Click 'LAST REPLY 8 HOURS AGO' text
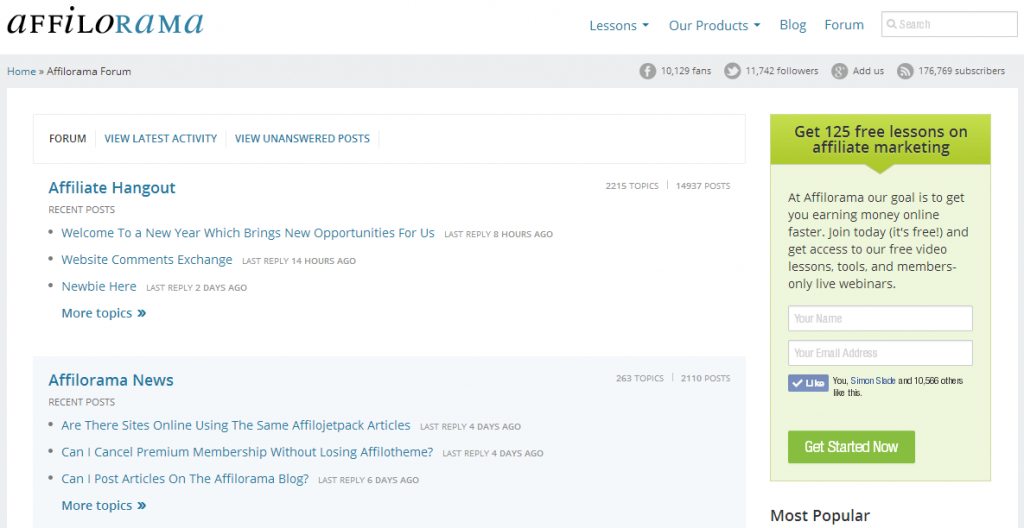The width and height of the screenshot is (1024, 528). click(x=498, y=234)
